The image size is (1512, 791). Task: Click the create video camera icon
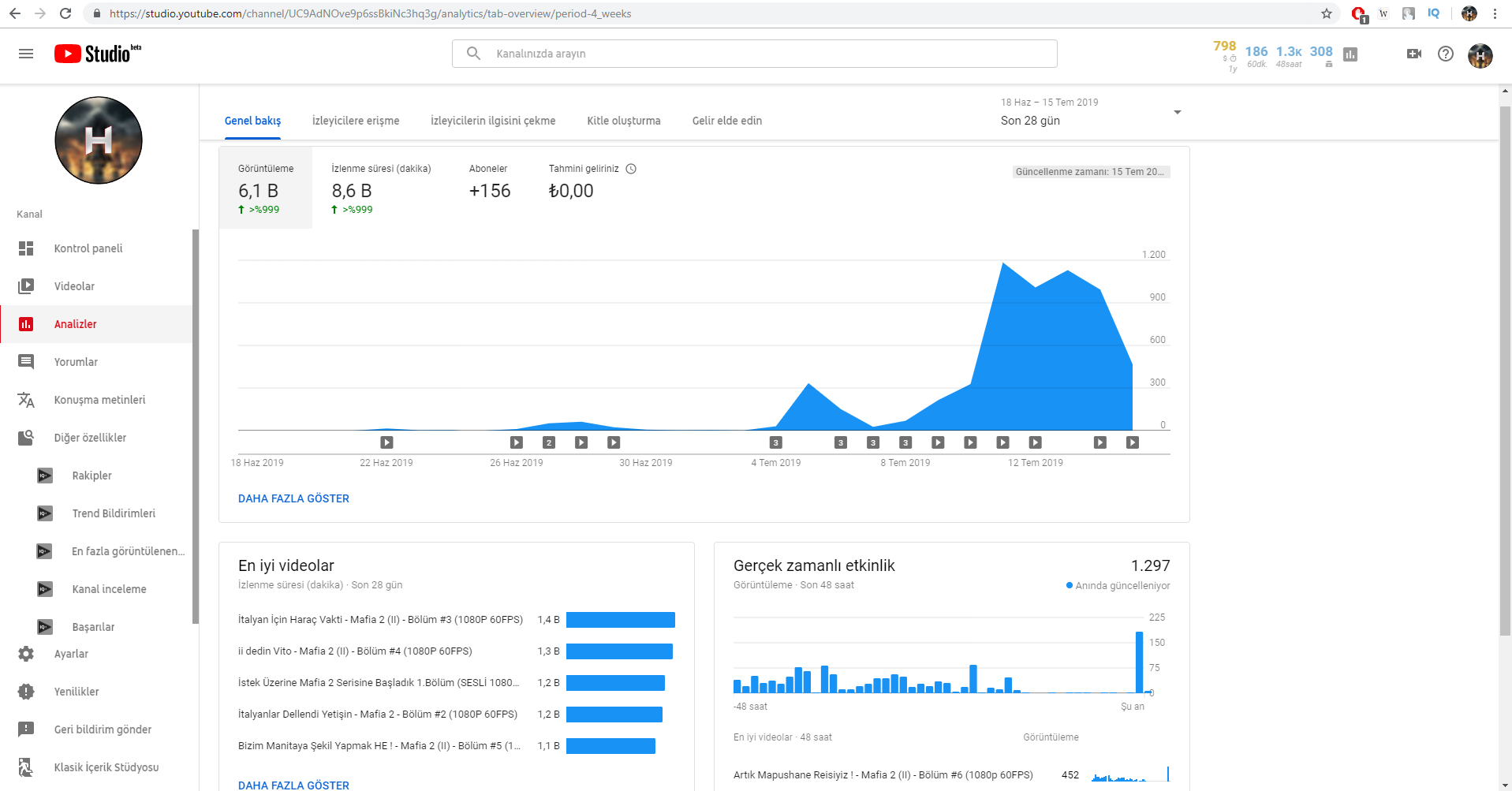point(1414,54)
